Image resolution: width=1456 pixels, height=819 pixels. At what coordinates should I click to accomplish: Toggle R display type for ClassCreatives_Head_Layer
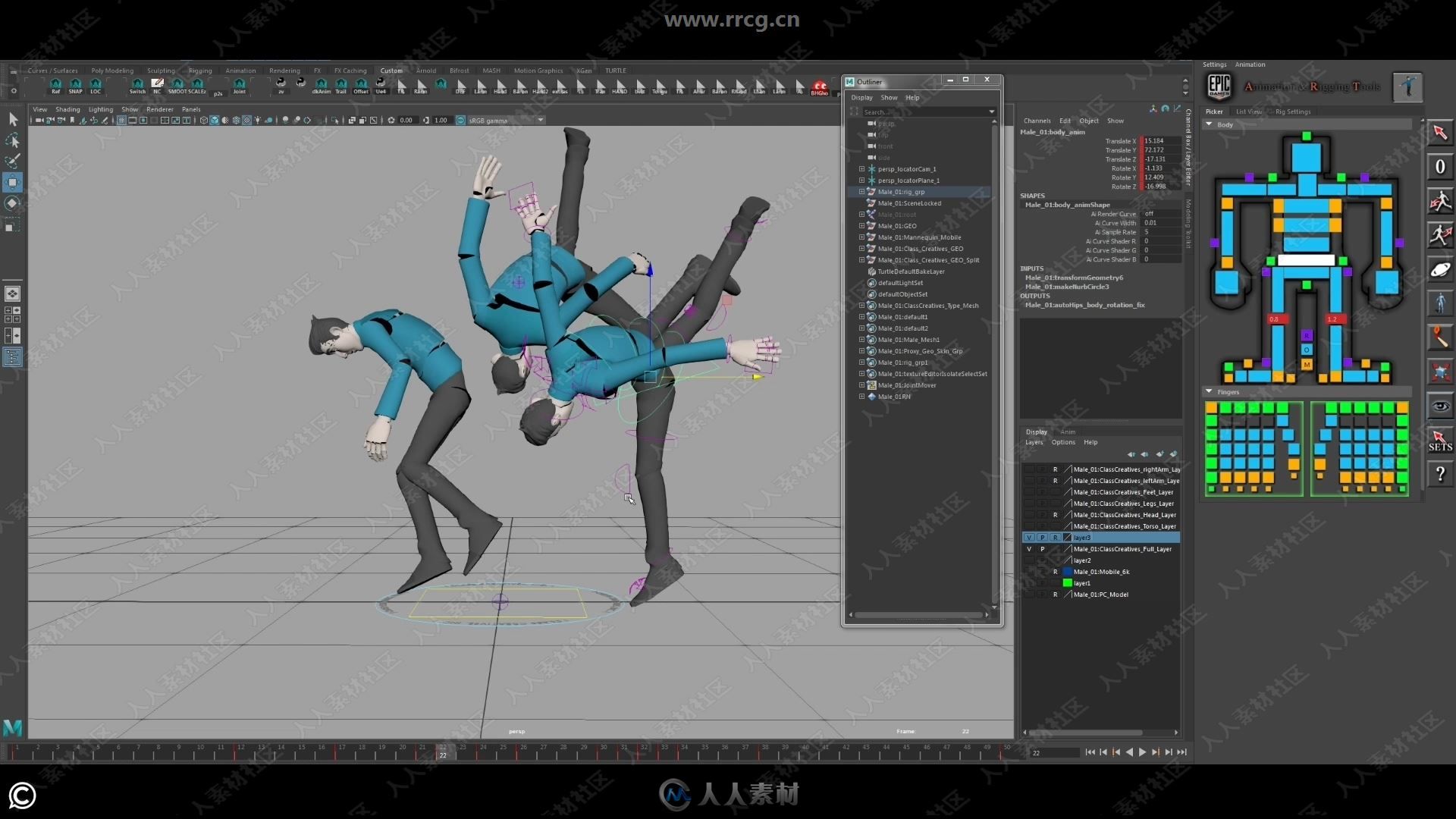pyautogui.click(x=1055, y=515)
